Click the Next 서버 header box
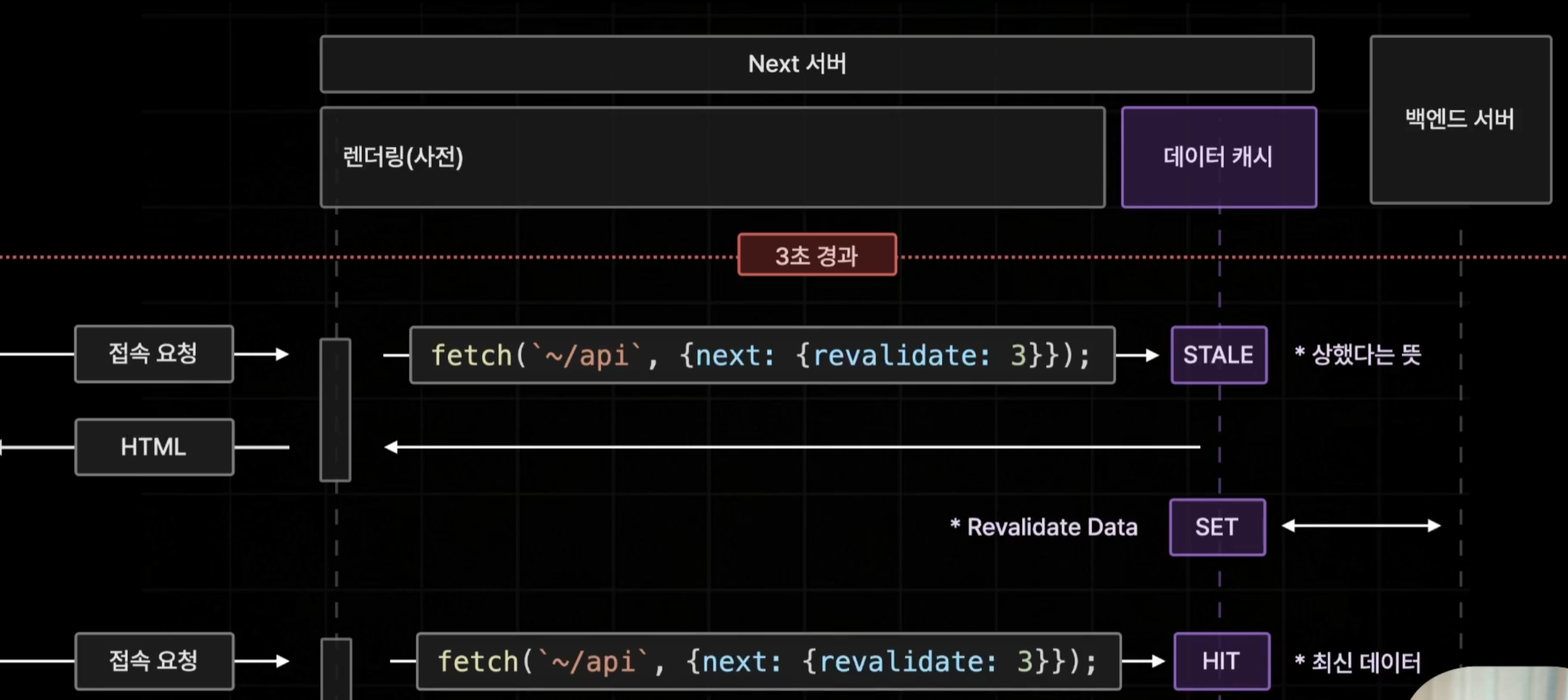 click(816, 64)
